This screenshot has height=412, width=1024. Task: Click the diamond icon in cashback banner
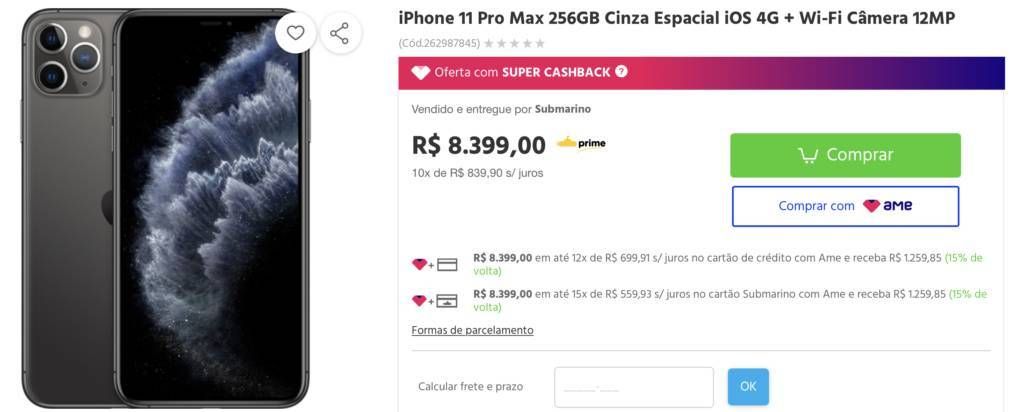(x=421, y=72)
